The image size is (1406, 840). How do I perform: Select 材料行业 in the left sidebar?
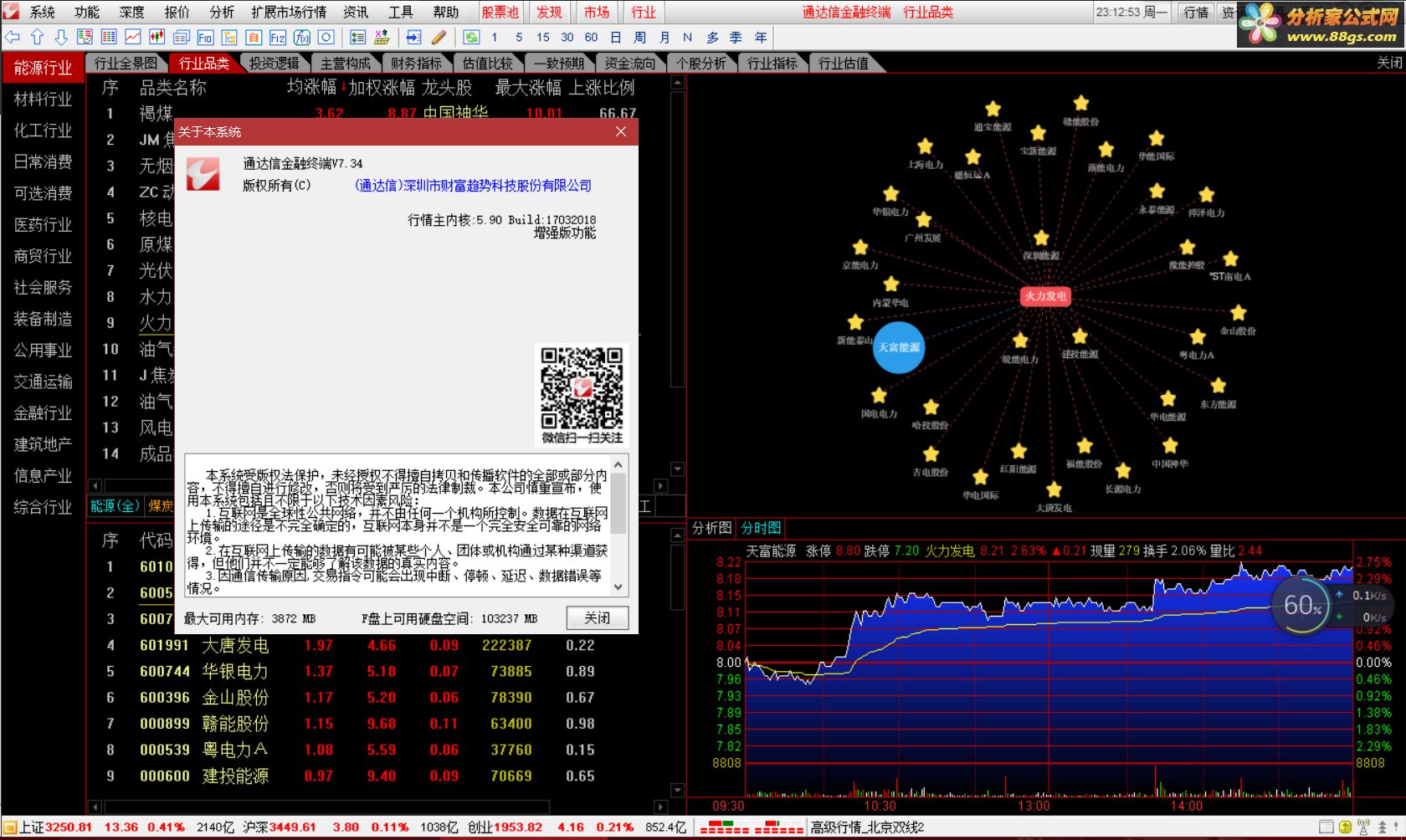(x=43, y=100)
